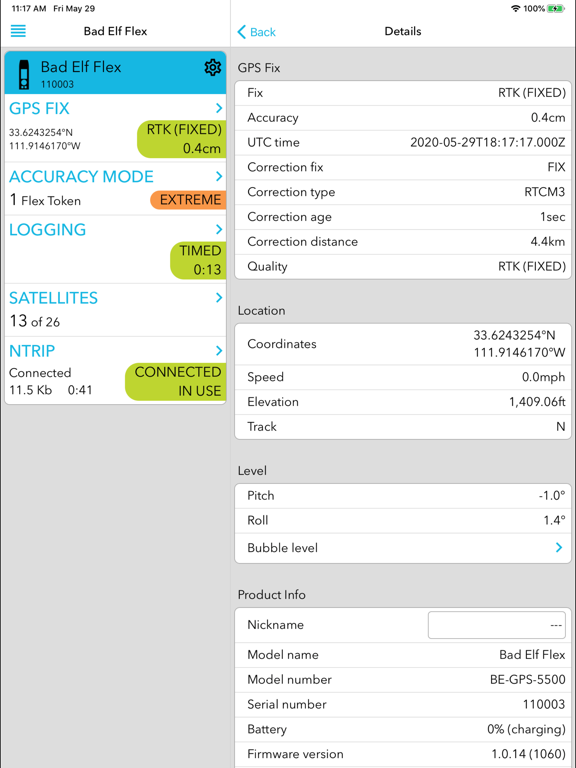Viewport: 576px width, 768px height.
Task: Expand the LOGGING section chevron
Action: coord(219,229)
